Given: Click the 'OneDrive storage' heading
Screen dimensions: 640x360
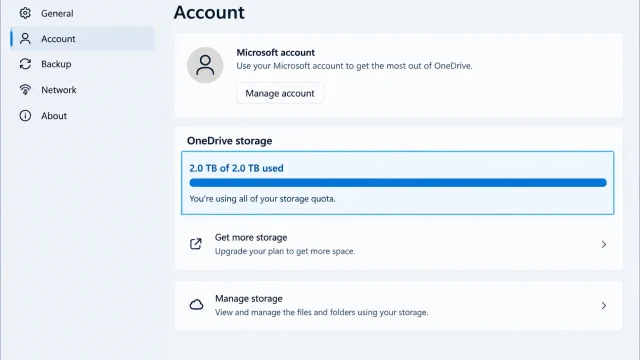Looking at the screenshot, I should pyautogui.click(x=229, y=141).
